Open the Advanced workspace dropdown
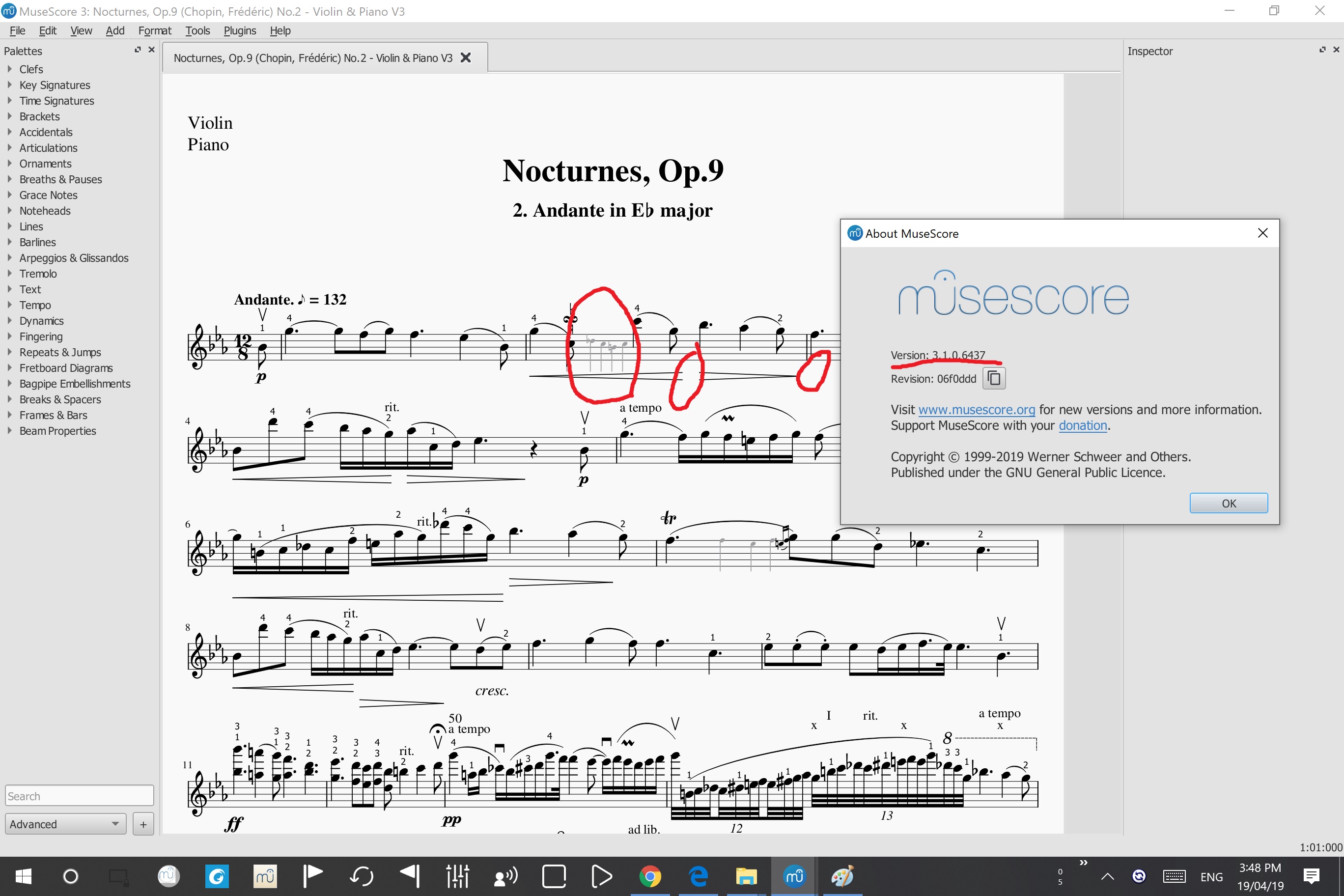 pos(66,824)
